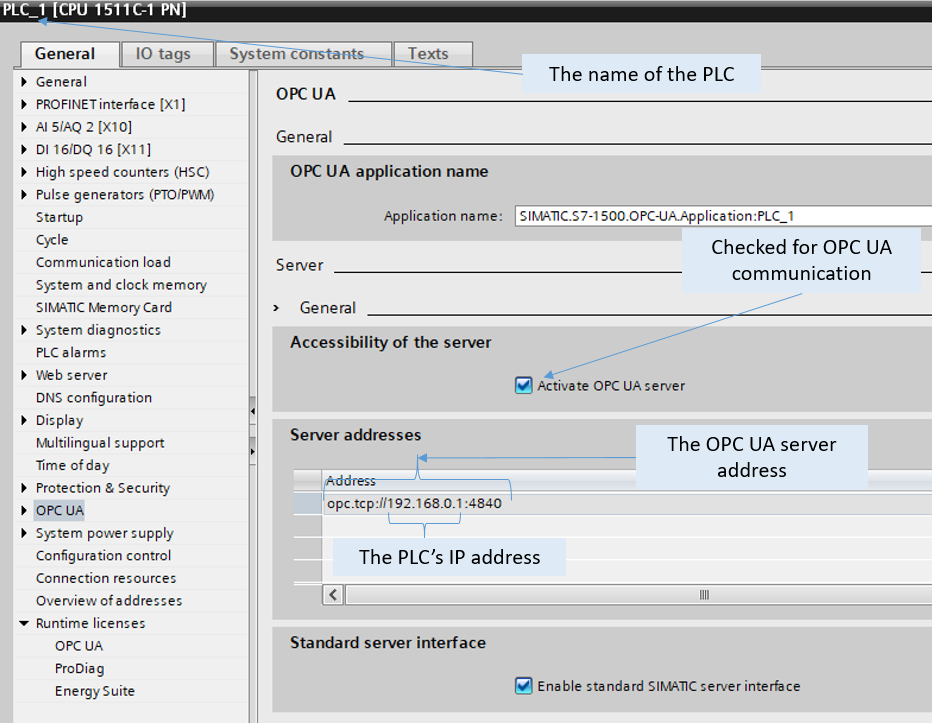This screenshot has height=723, width=932.
Task: Disable standard SIMATIC server interface checkbox
Action: click(523, 686)
